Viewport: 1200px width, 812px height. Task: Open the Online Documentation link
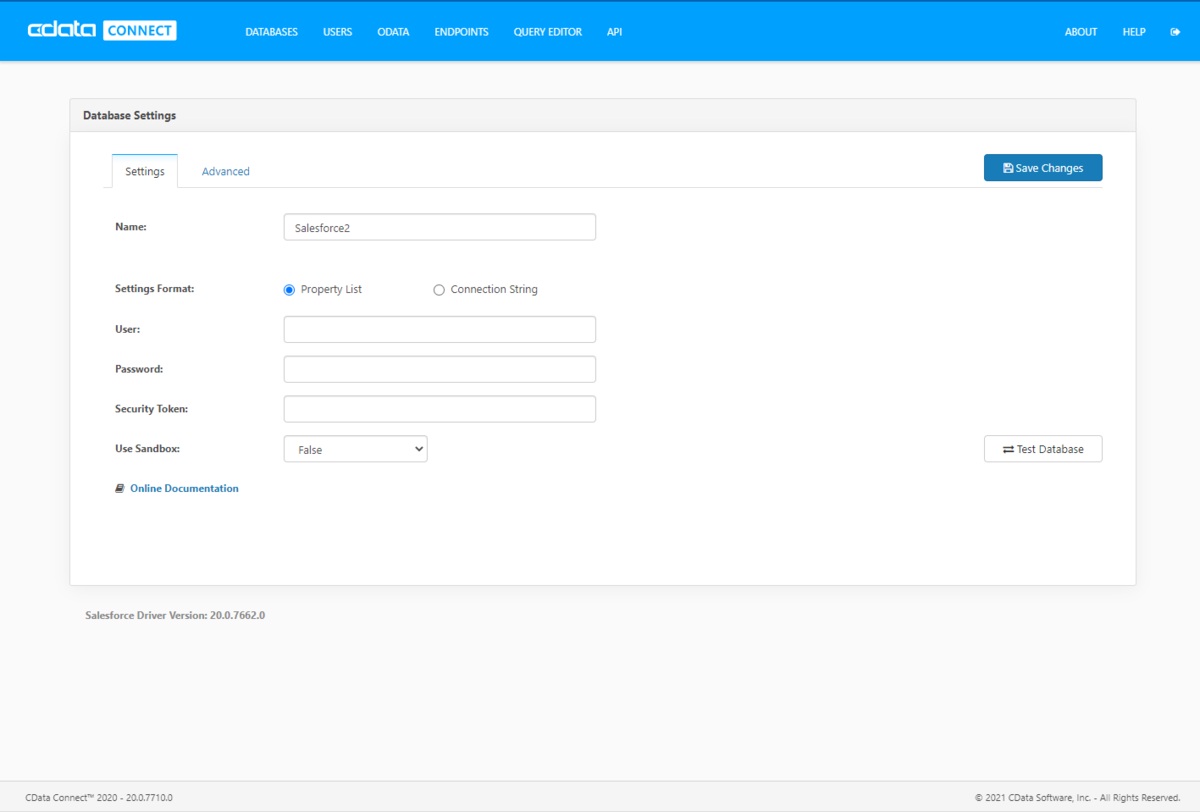184,489
